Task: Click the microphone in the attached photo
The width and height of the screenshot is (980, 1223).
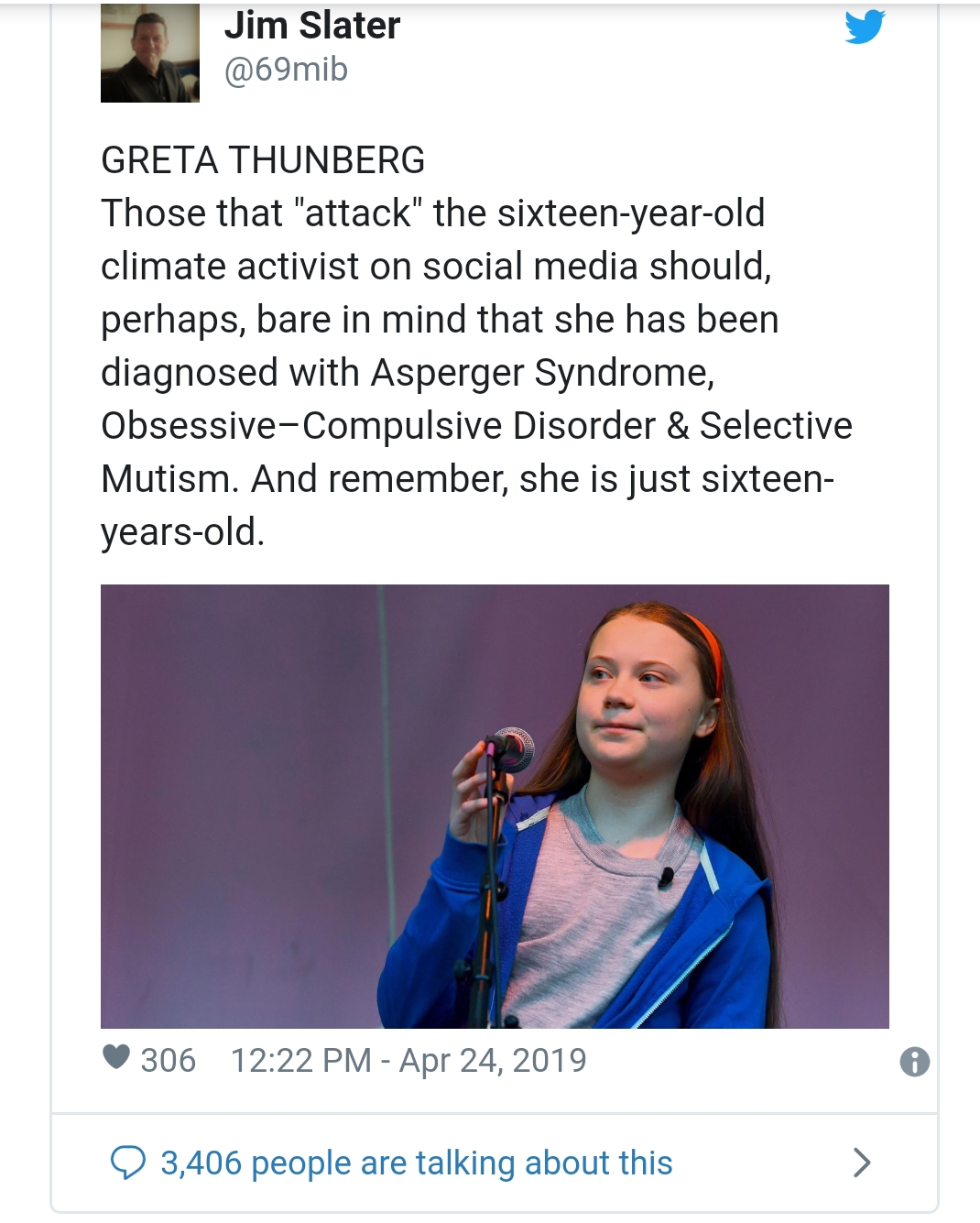Action: pos(511,748)
